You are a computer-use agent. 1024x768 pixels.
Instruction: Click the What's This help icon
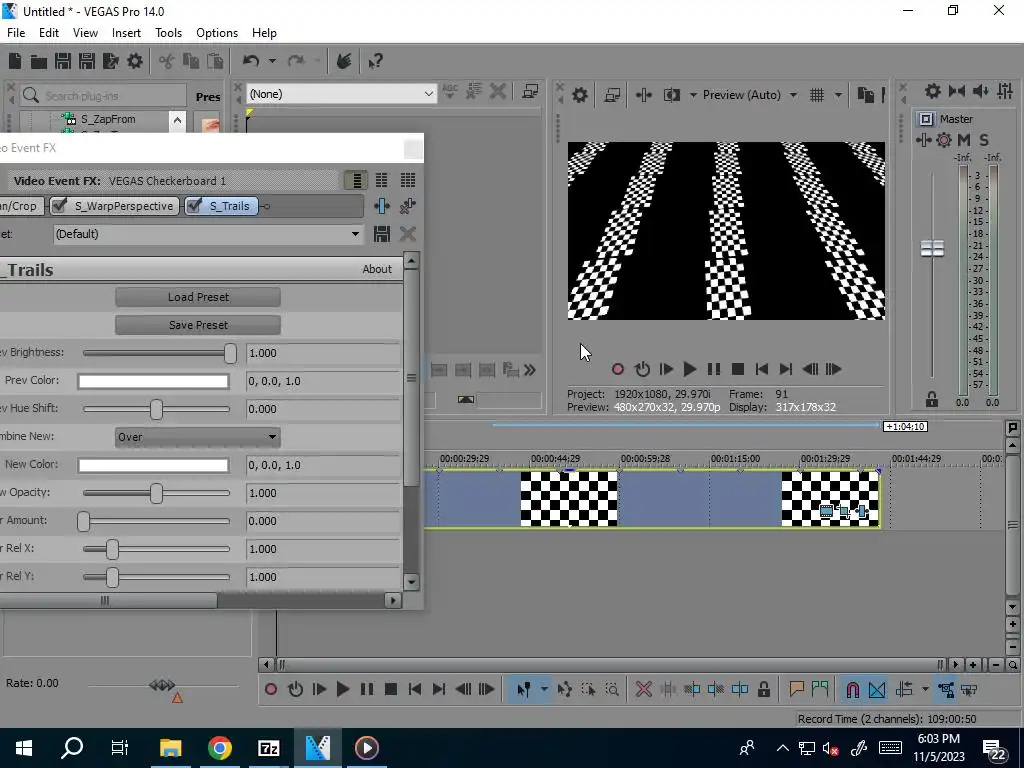375,61
